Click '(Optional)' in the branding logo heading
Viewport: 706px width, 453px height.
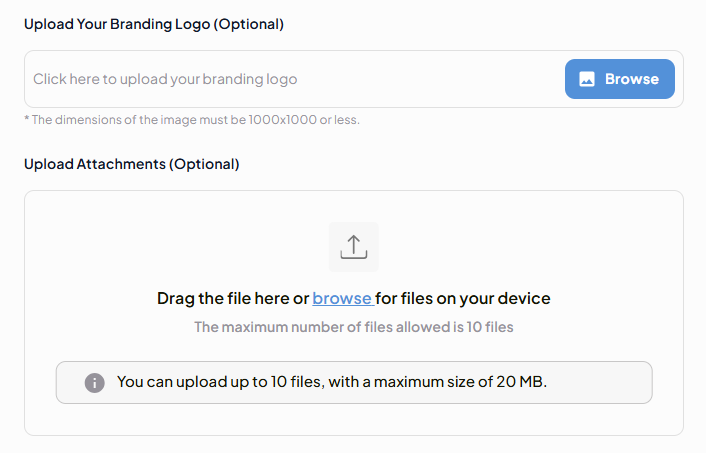coord(247,24)
